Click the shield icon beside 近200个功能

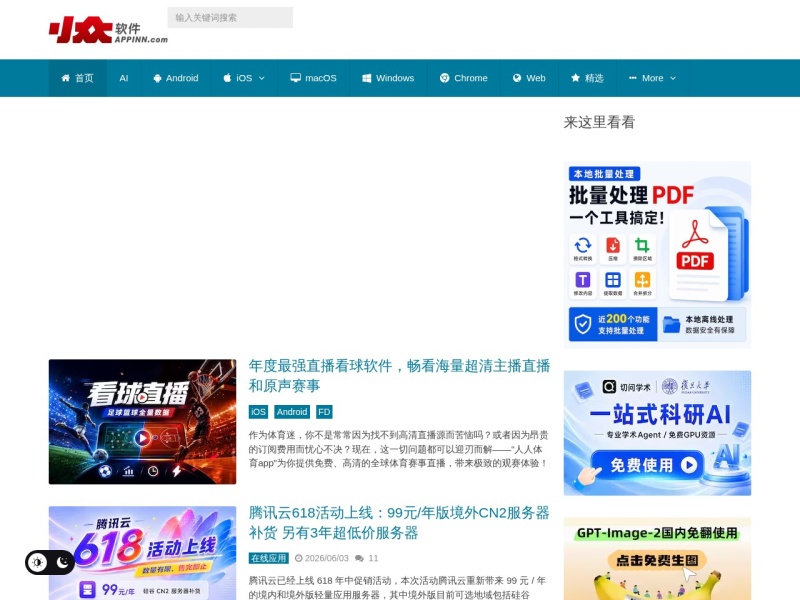583,324
